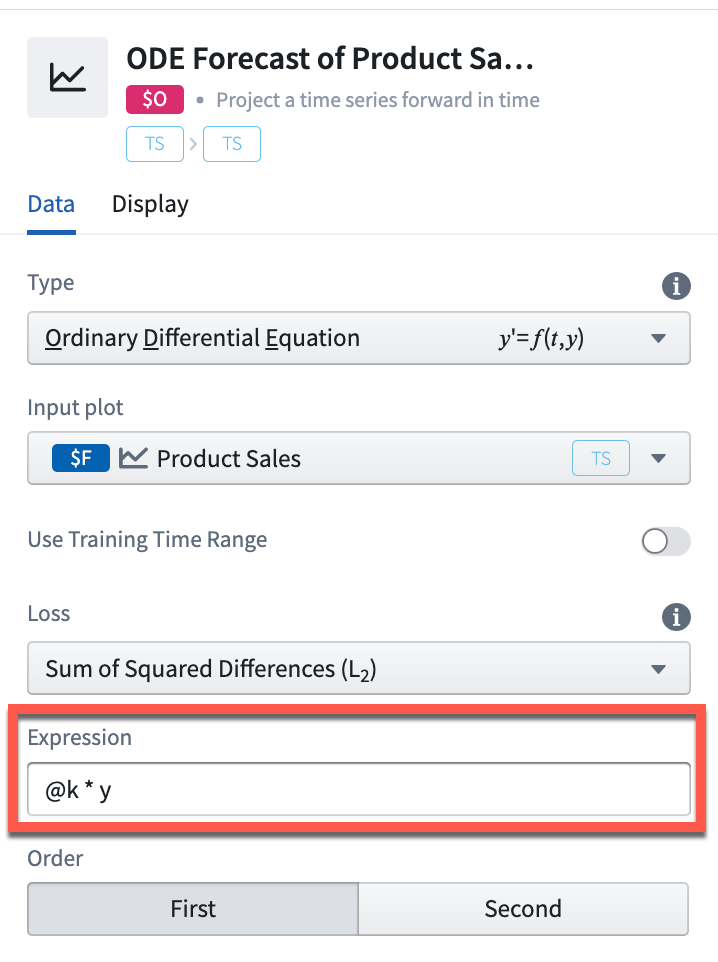Switch to the Display tab
This screenshot has height=962, width=718.
[x=150, y=204]
